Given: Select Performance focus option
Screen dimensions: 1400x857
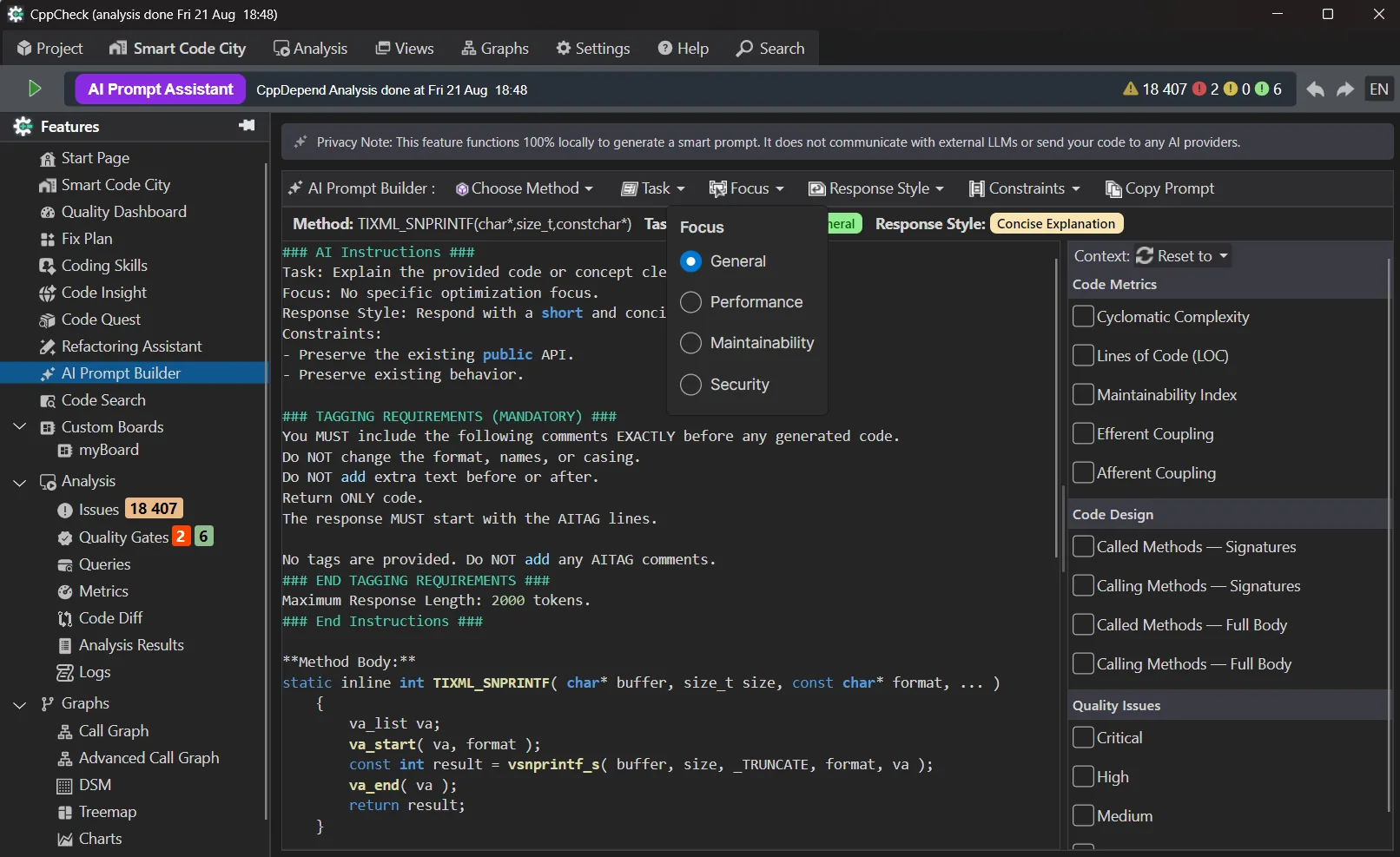Looking at the screenshot, I should click(x=742, y=302).
